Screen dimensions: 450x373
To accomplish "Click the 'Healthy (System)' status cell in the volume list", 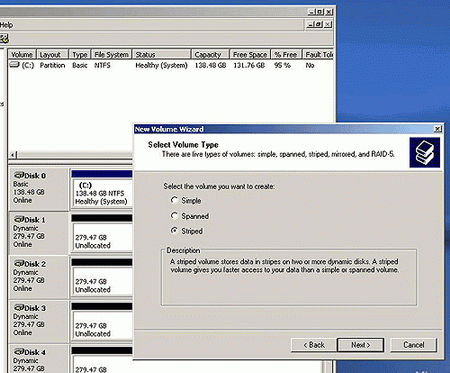I will click(161, 65).
